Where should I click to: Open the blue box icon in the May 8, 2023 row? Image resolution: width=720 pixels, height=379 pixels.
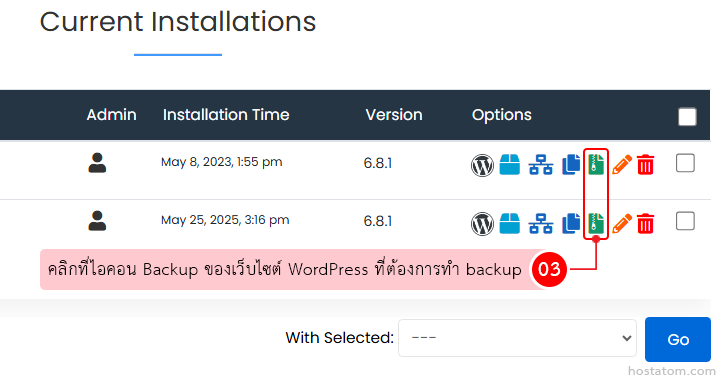(x=510, y=164)
